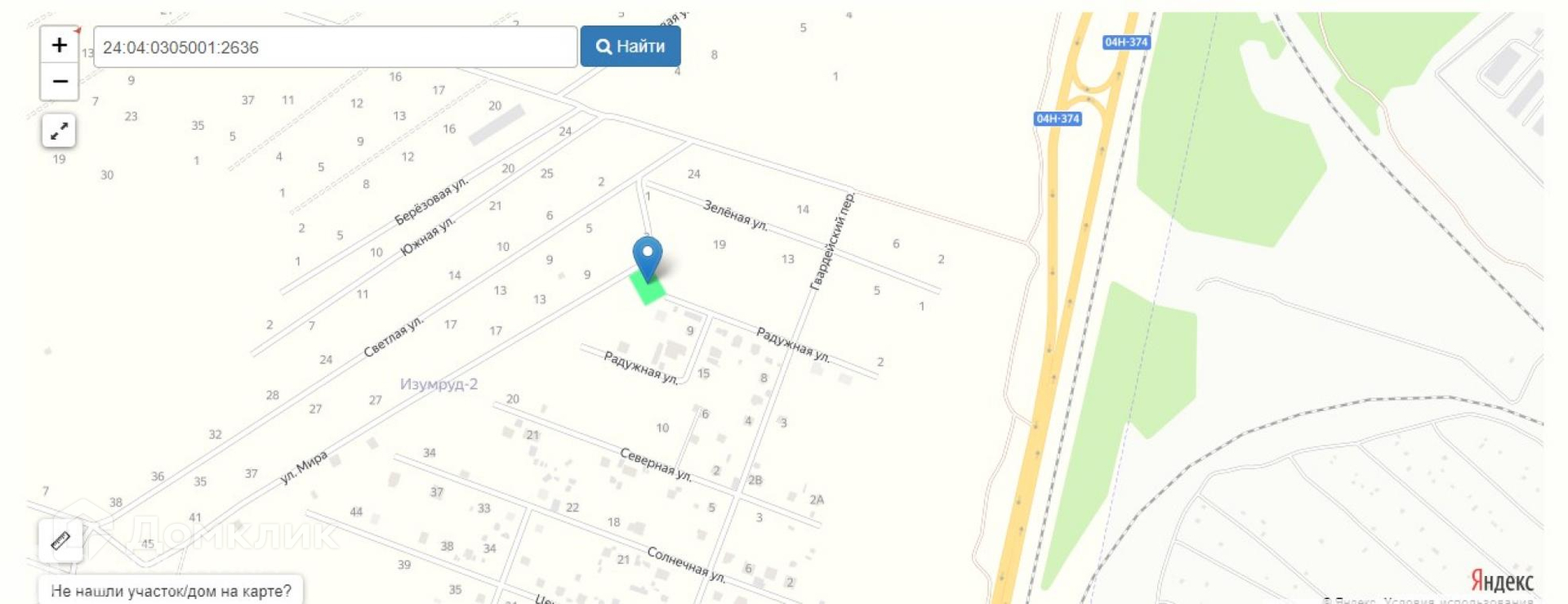Viewport: 1568px width, 604px height.
Task: Click the Светлая ул. street label
Action: click(x=394, y=337)
